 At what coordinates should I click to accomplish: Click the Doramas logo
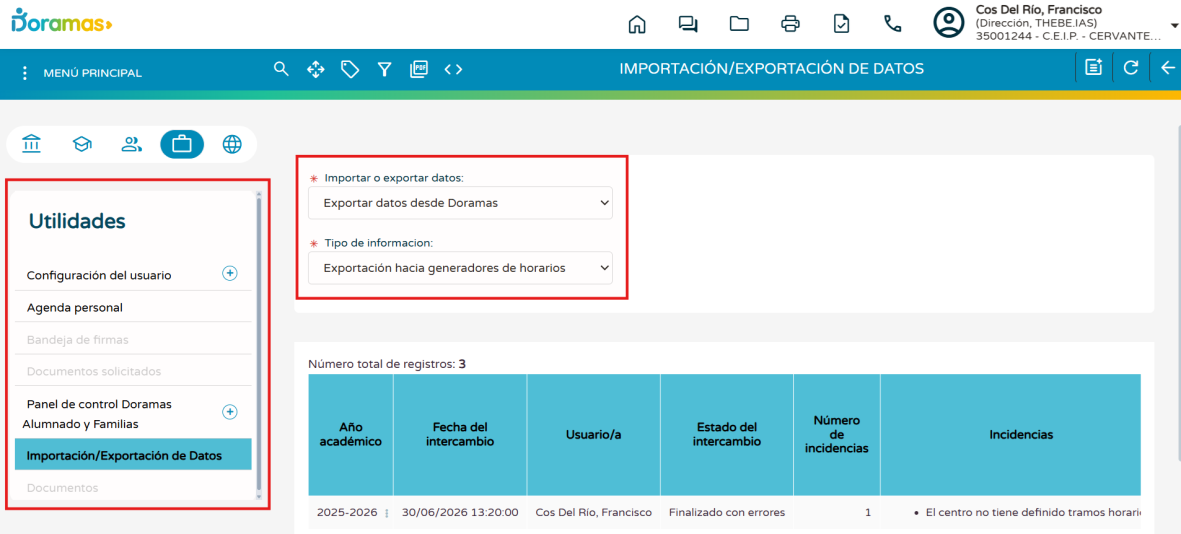click(62, 21)
